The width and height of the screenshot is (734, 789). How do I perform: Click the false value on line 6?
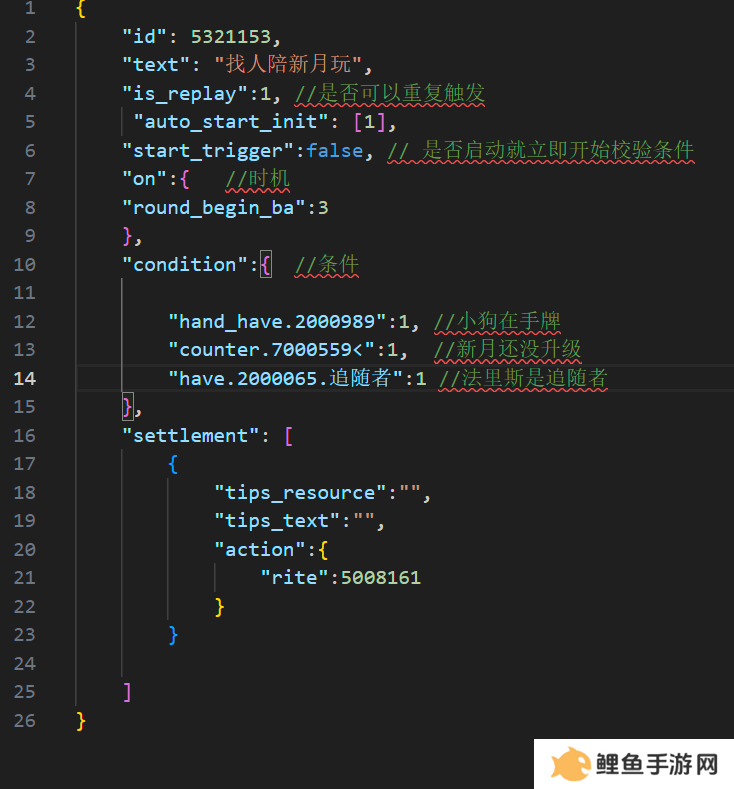[335, 150]
